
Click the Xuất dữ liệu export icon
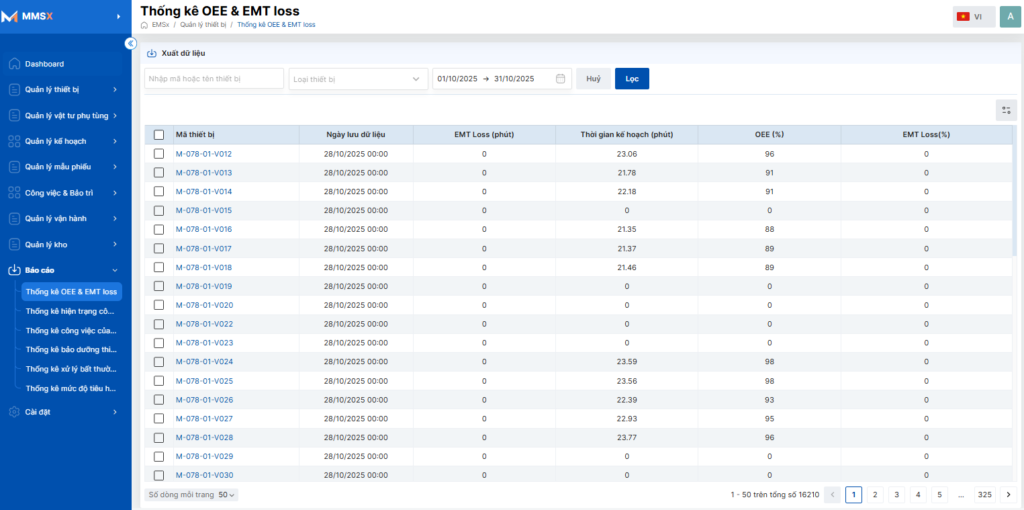152,54
